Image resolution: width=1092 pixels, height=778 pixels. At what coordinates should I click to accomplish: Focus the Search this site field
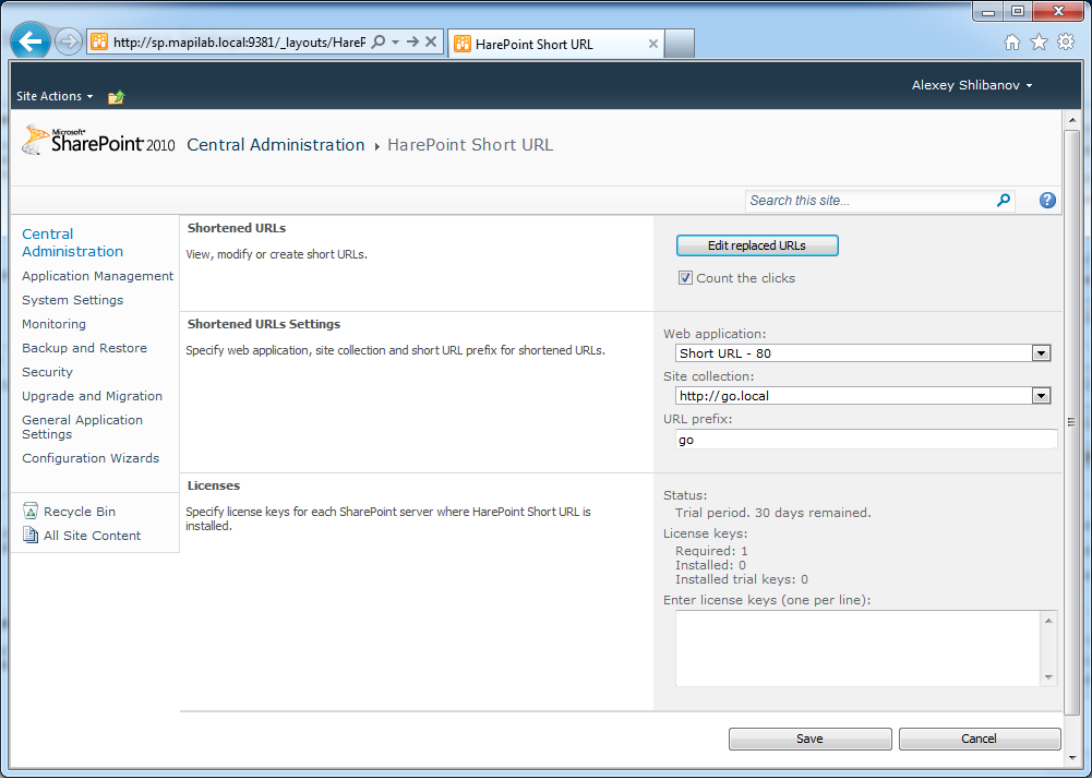(x=870, y=201)
